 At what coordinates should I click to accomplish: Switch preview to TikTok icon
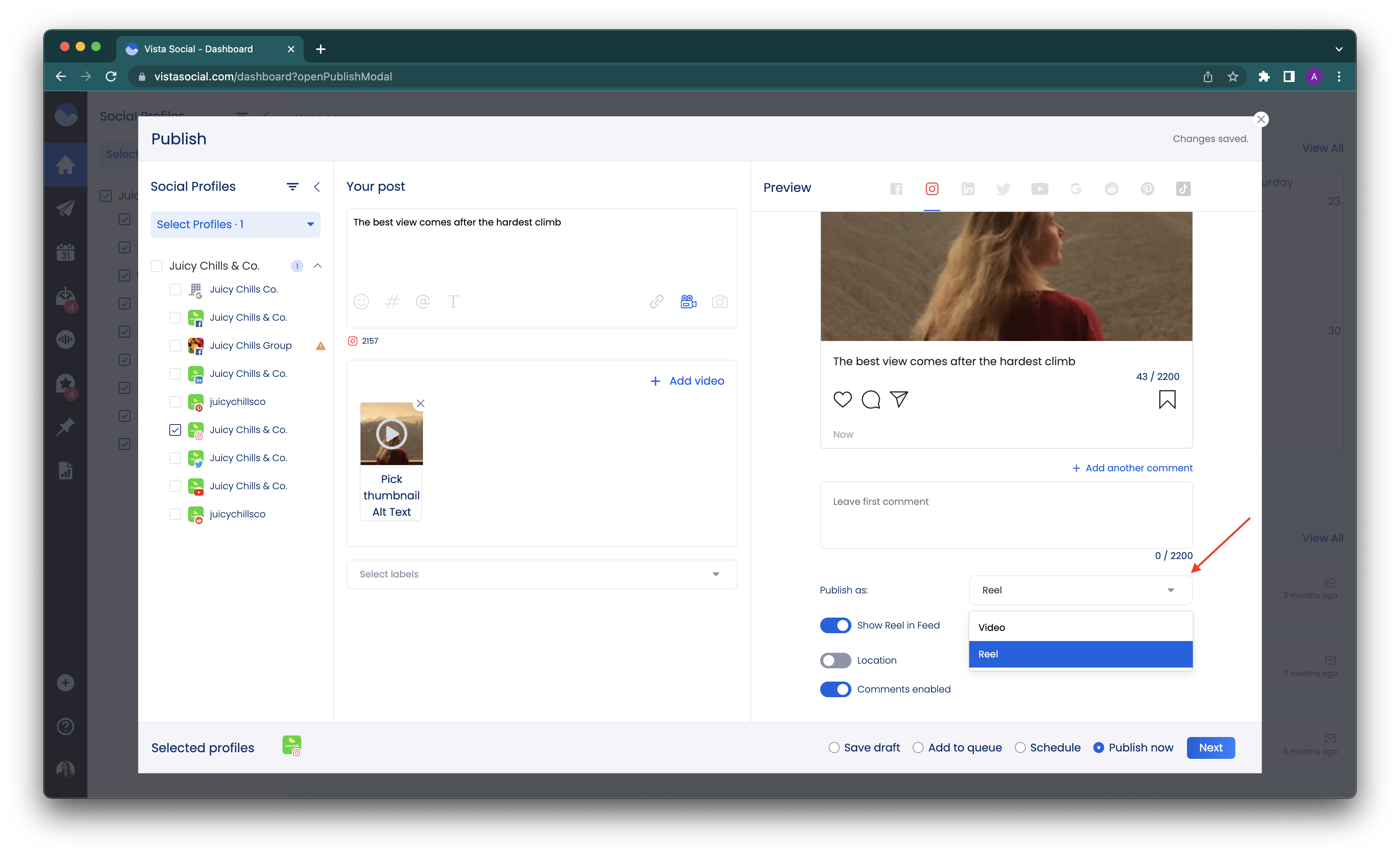1183,189
